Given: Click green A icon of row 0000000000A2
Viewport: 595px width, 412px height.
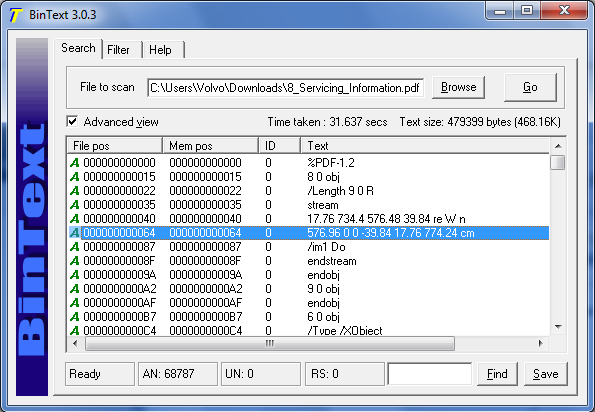Looking at the screenshot, I should pos(75,289).
